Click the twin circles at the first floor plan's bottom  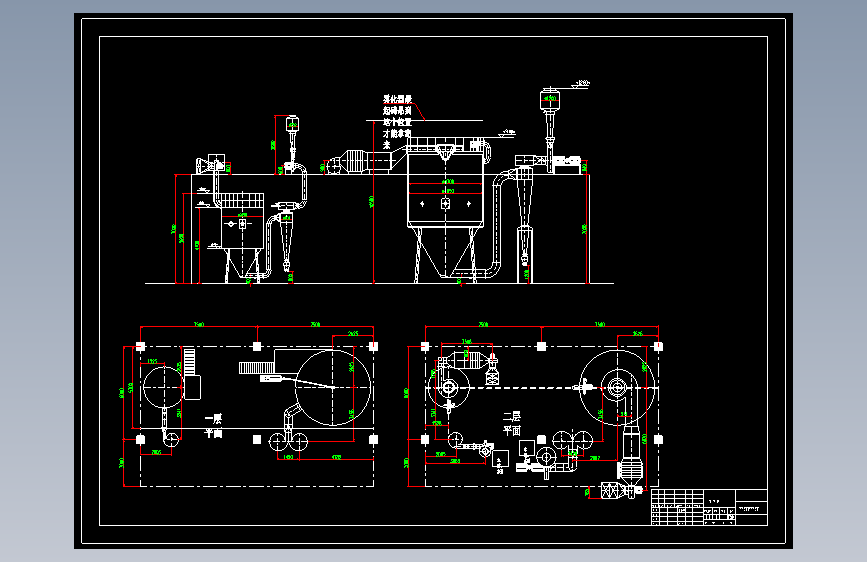pyautogui.click(x=288, y=441)
